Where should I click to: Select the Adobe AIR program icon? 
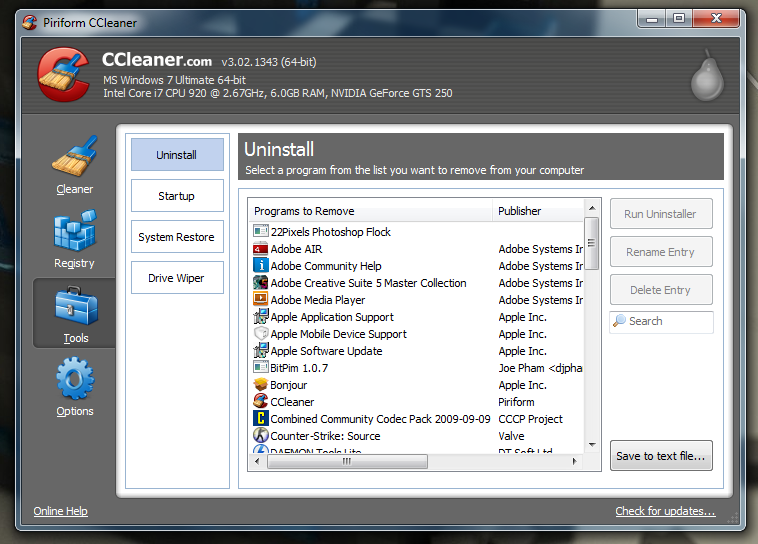(261, 249)
